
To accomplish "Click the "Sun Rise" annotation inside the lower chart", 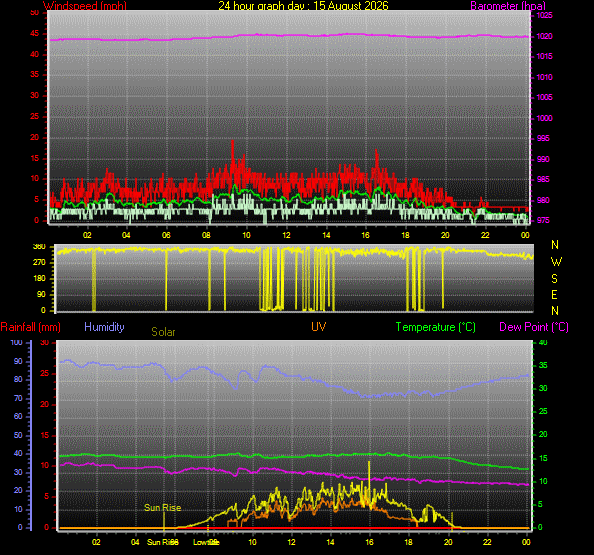I will click(163, 508).
